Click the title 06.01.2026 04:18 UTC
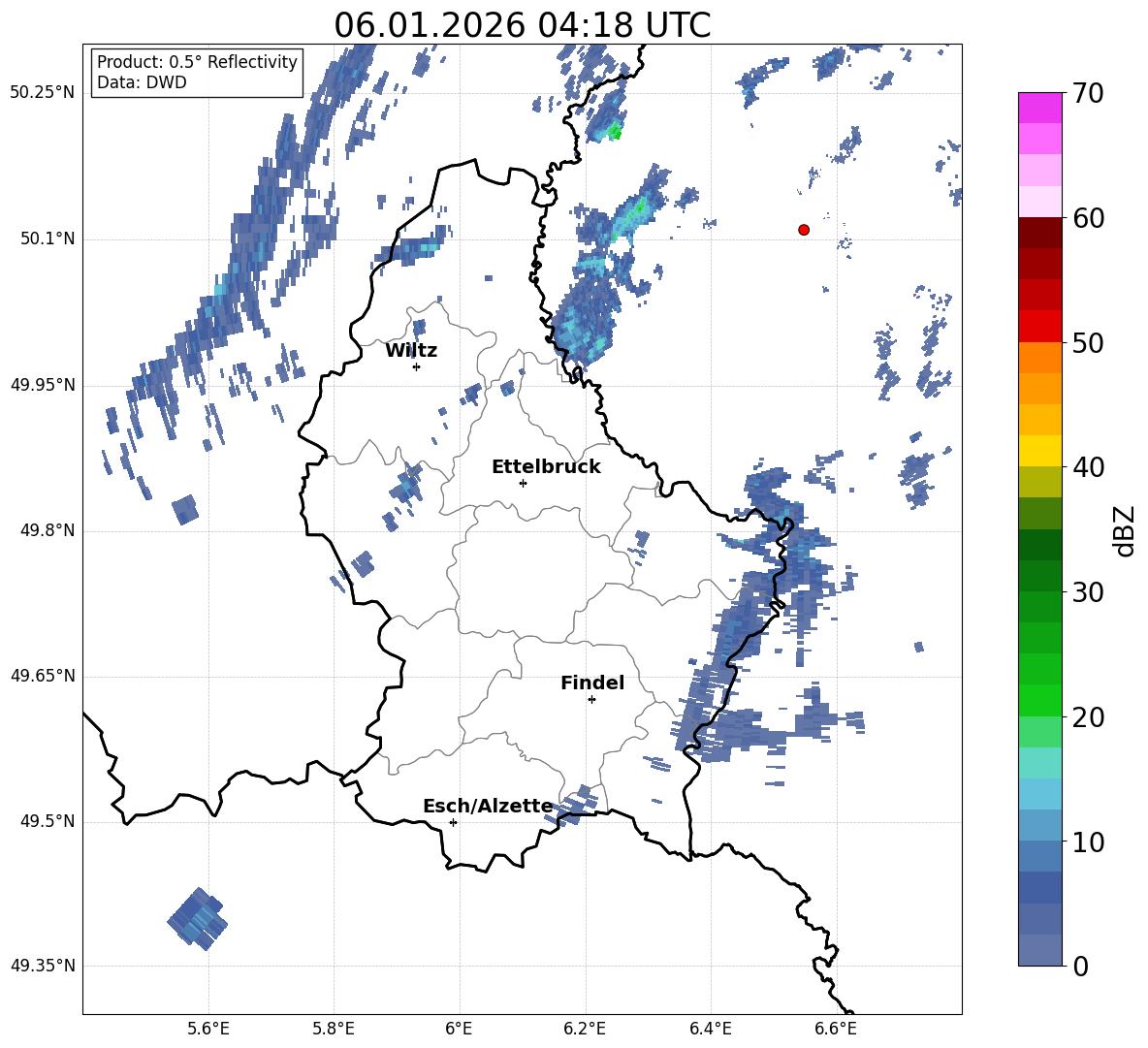The height and width of the screenshot is (1048, 1148). pos(523,25)
